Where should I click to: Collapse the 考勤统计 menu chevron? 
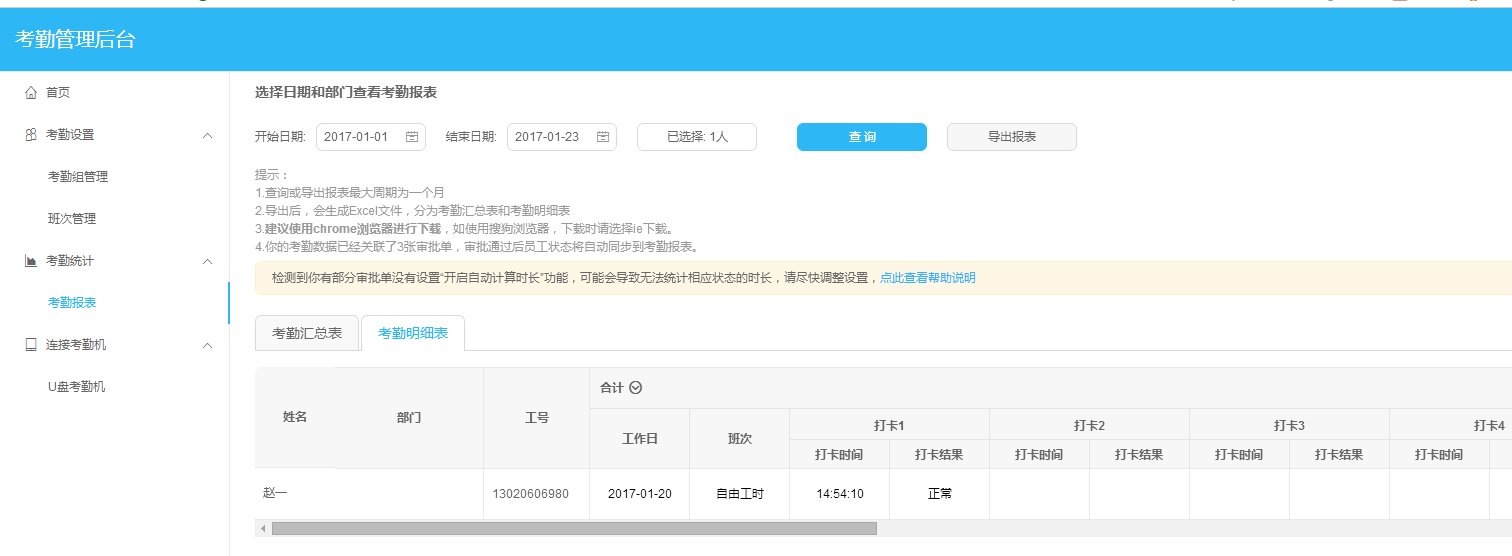pos(207,261)
